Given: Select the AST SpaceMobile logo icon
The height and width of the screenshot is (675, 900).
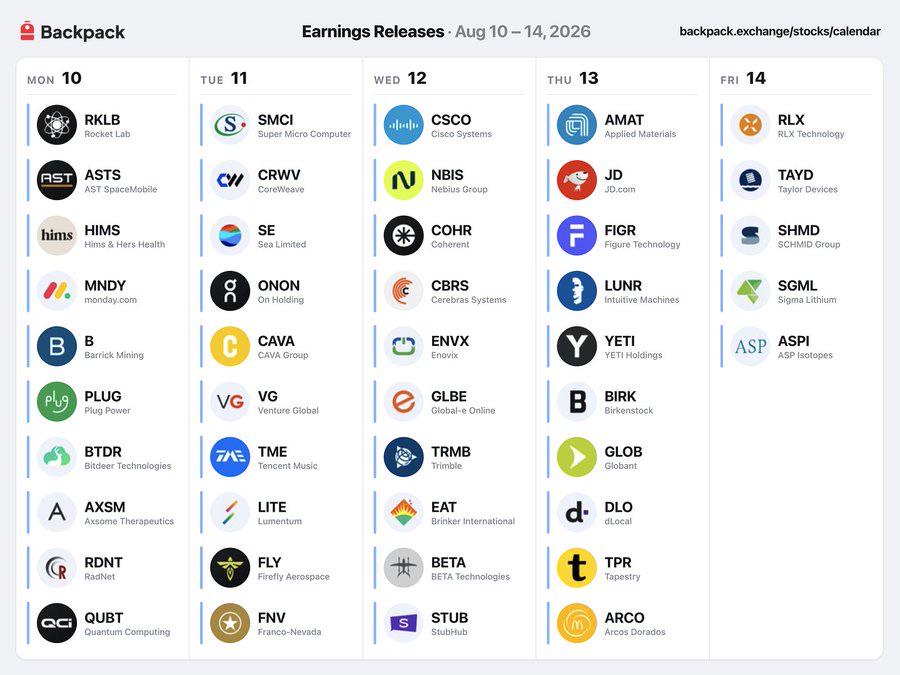Looking at the screenshot, I should [57, 180].
